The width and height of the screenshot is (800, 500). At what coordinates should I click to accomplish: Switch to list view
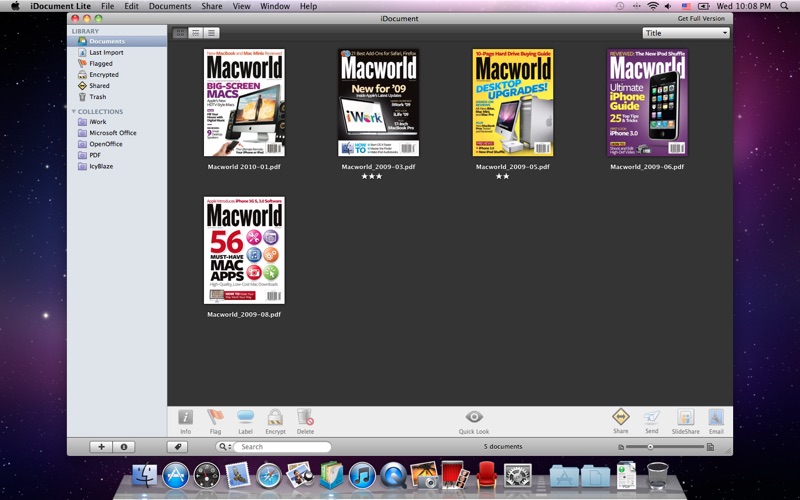(x=211, y=33)
